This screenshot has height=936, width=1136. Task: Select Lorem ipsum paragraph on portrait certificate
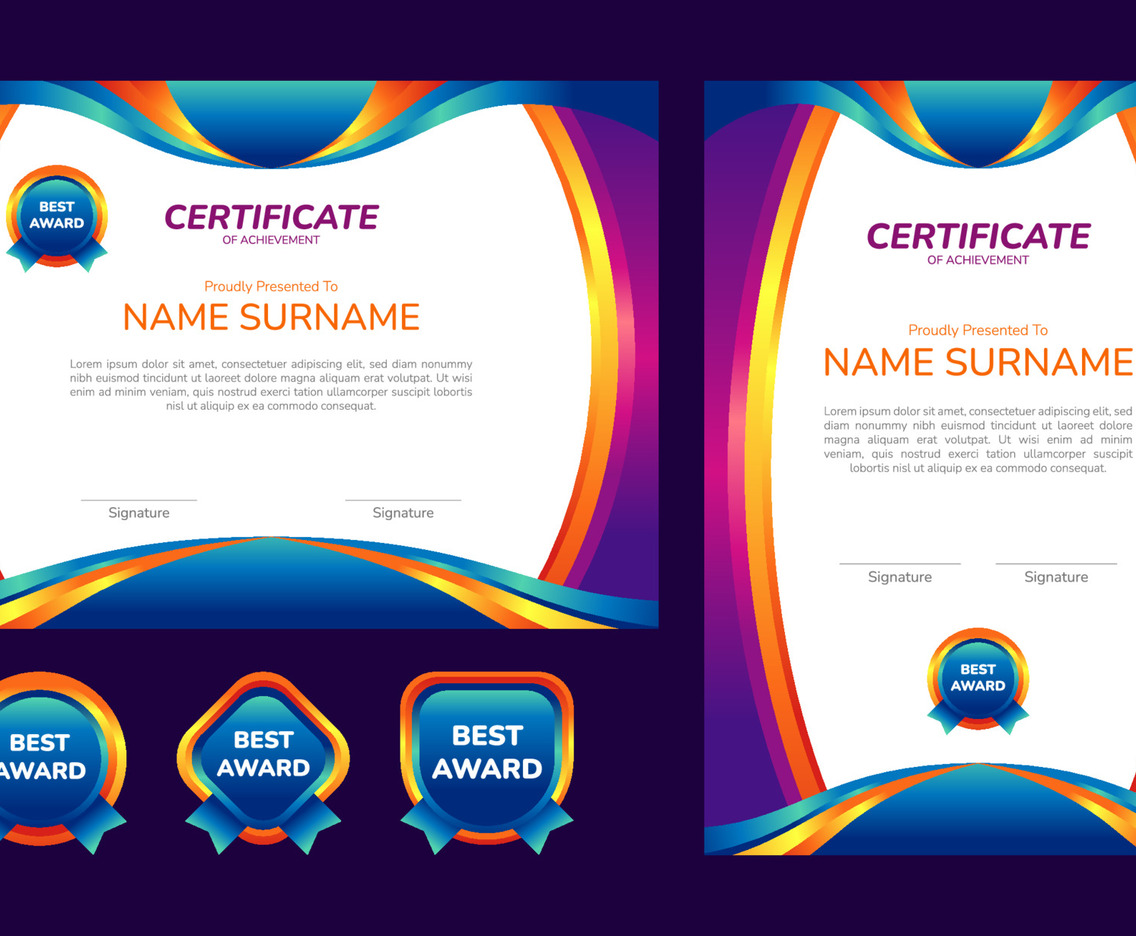click(978, 440)
